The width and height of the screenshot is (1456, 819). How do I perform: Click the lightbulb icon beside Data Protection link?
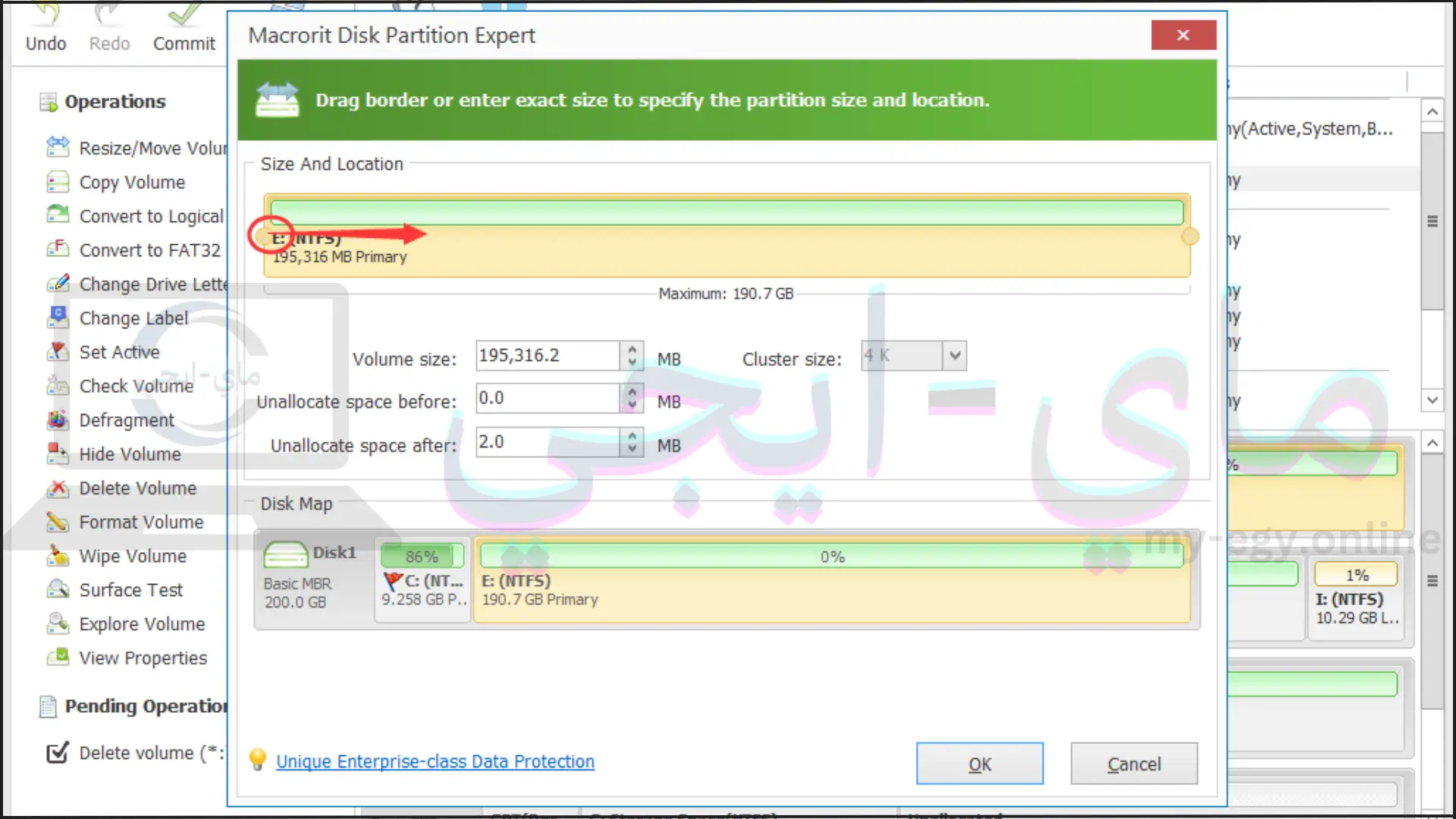[258, 759]
